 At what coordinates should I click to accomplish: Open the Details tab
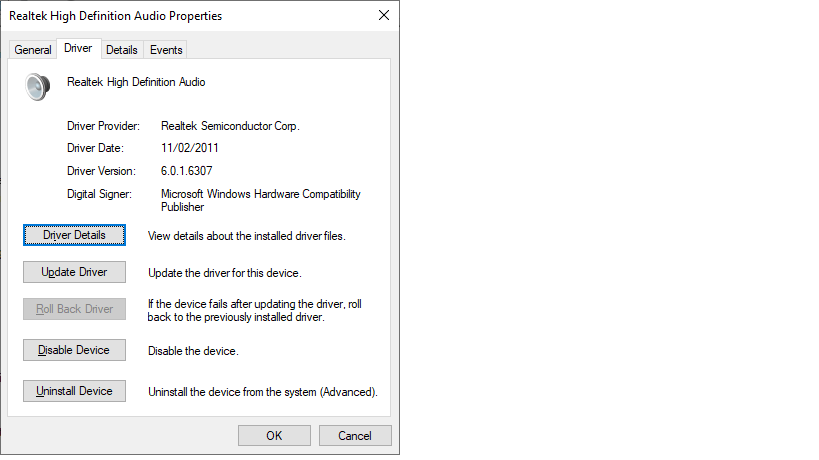(x=122, y=50)
